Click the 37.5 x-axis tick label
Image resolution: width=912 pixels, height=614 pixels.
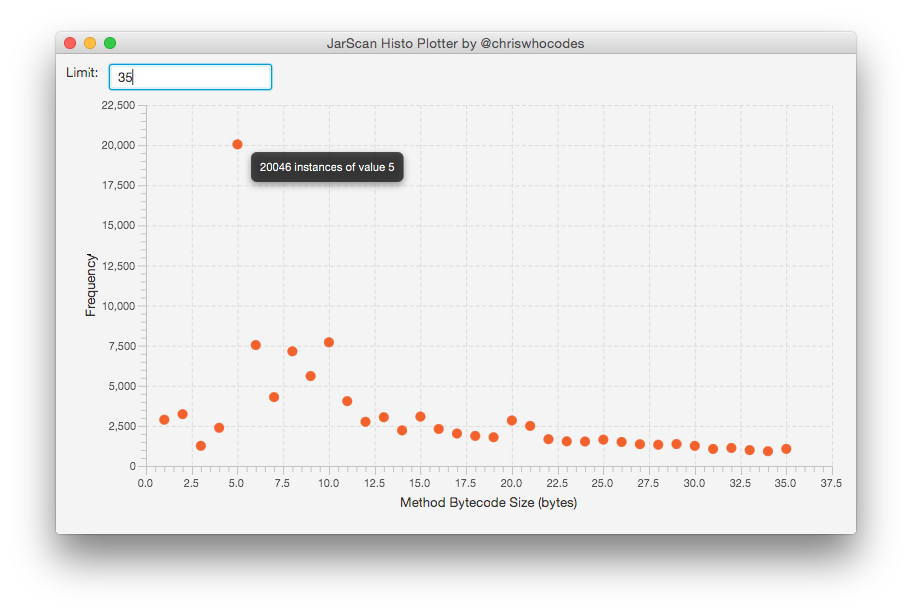pyautogui.click(x=831, y=483)
